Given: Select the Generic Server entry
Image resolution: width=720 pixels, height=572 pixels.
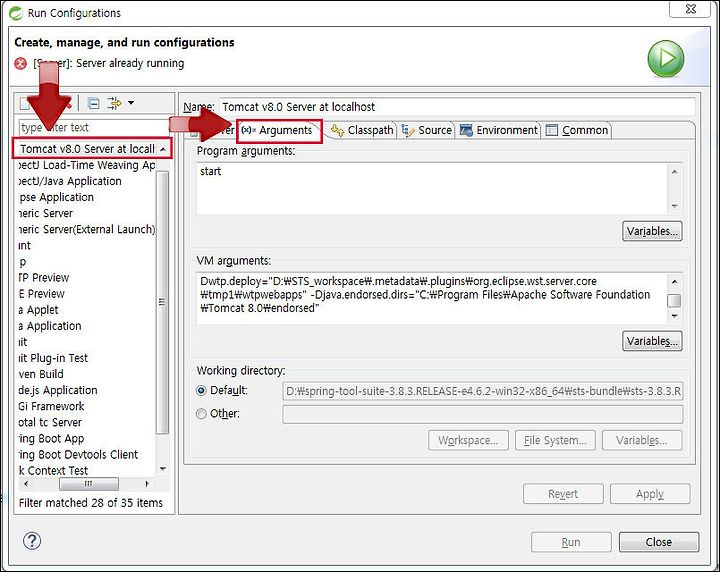Looking at the screenshot, I should [x=45, y=213].
